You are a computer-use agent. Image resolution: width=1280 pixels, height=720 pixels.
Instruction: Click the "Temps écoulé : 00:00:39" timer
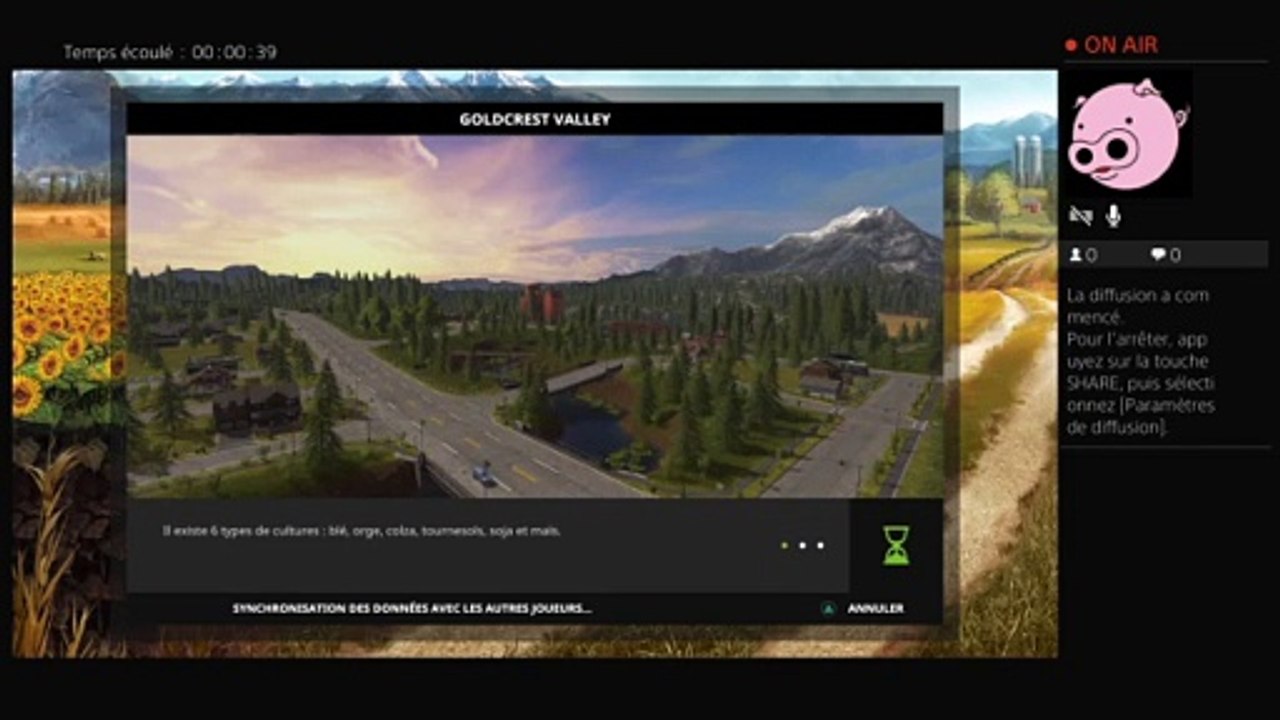tap(170, 52)
